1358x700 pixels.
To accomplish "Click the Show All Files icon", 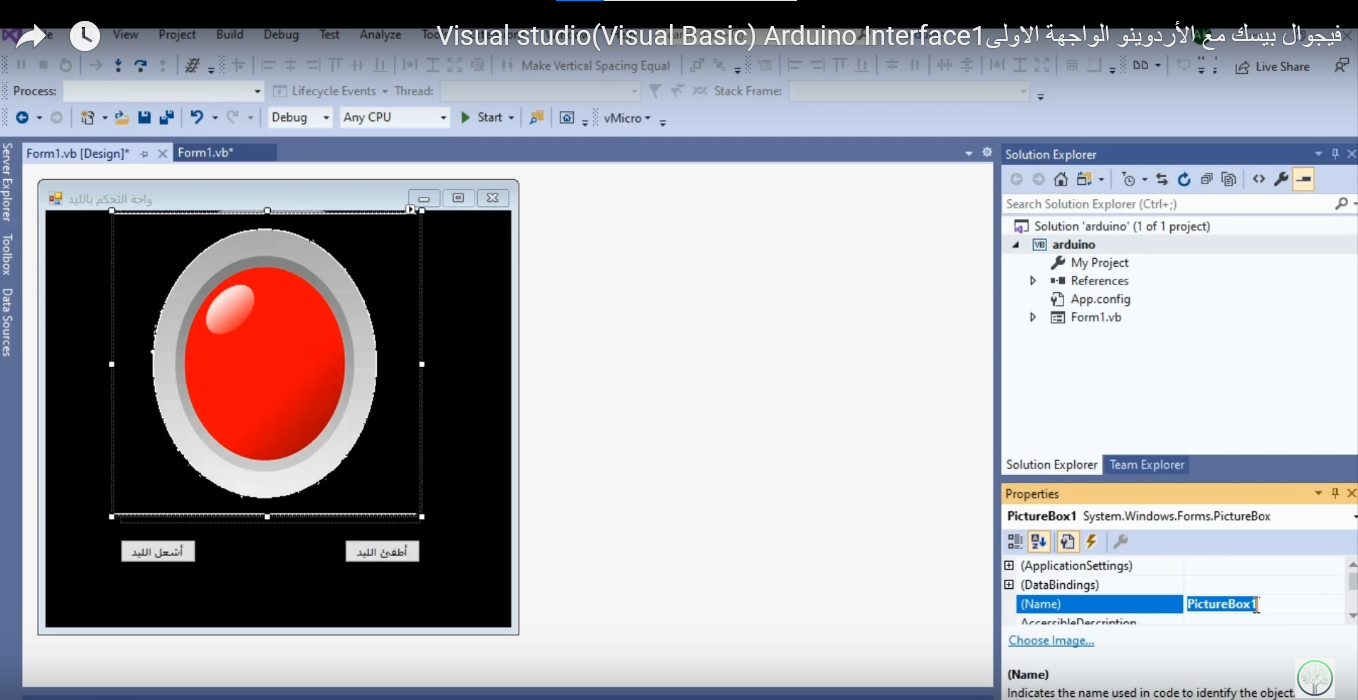I will pyautogui.click(x=1229, y=179).
